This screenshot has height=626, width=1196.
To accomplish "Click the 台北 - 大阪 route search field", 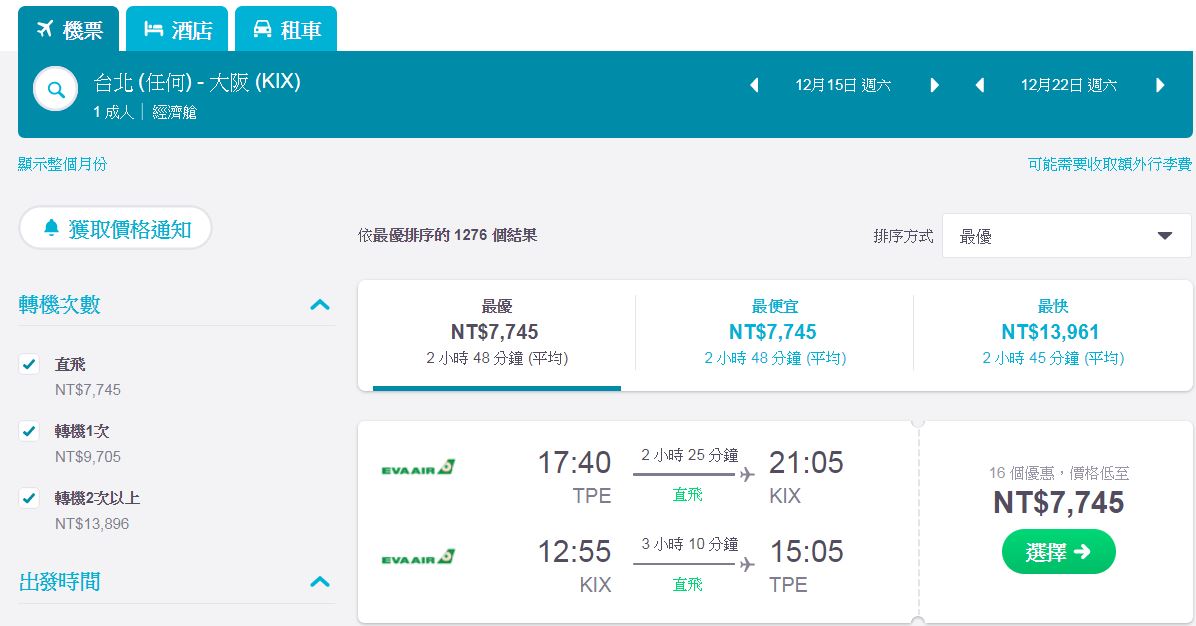I will [197, 82].
